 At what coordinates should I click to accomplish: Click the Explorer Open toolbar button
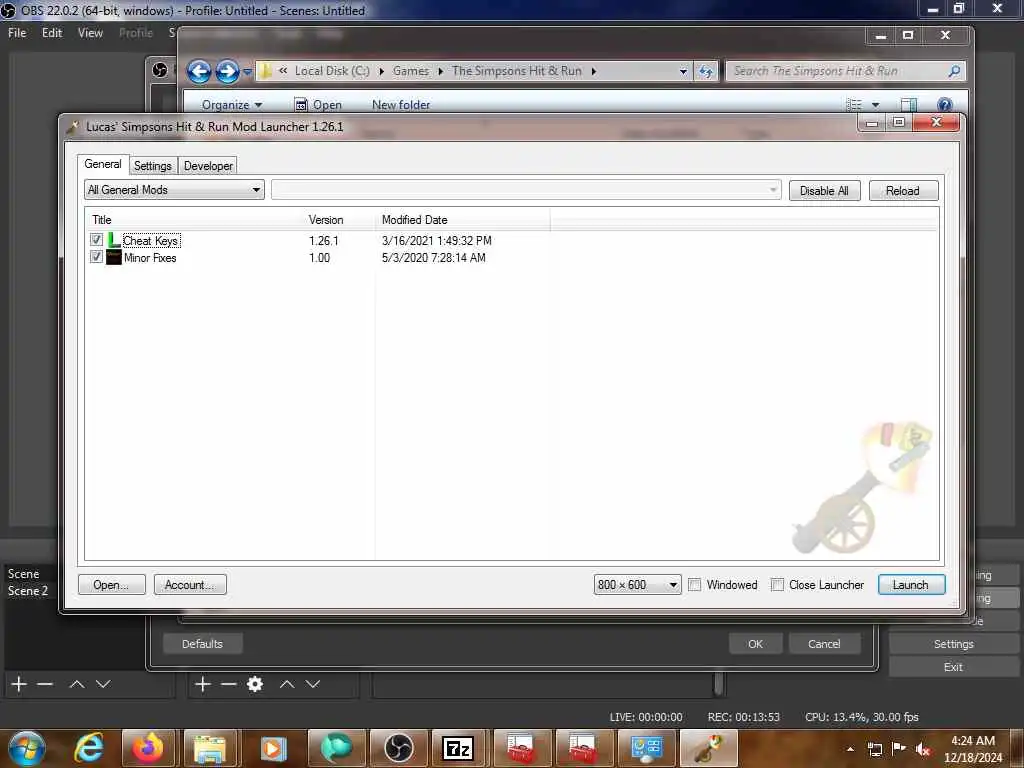tap(319, 104)
